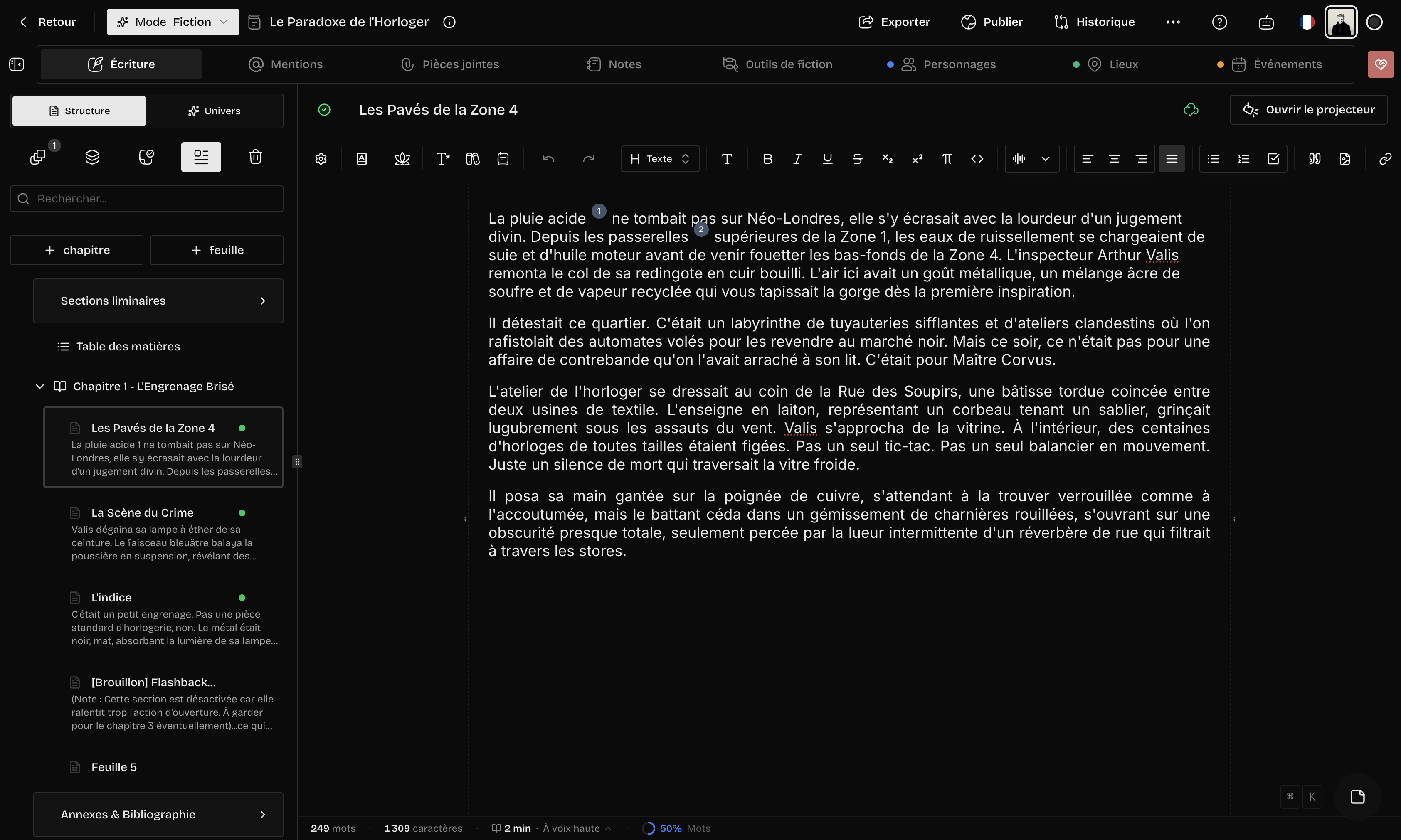Open the Texte heading style dropdown

(659, 158)
